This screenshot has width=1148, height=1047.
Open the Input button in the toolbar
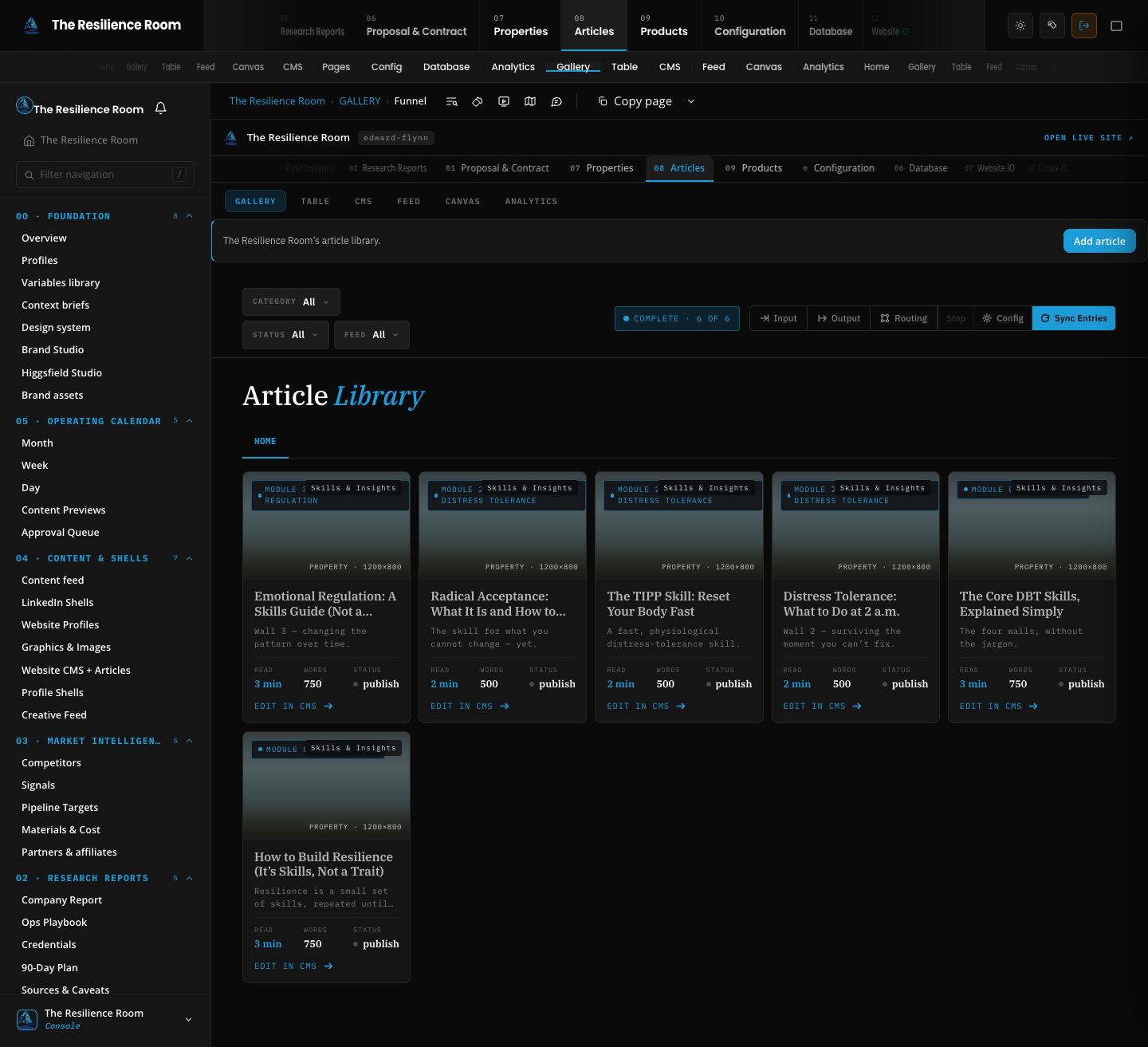coord(778,318)
